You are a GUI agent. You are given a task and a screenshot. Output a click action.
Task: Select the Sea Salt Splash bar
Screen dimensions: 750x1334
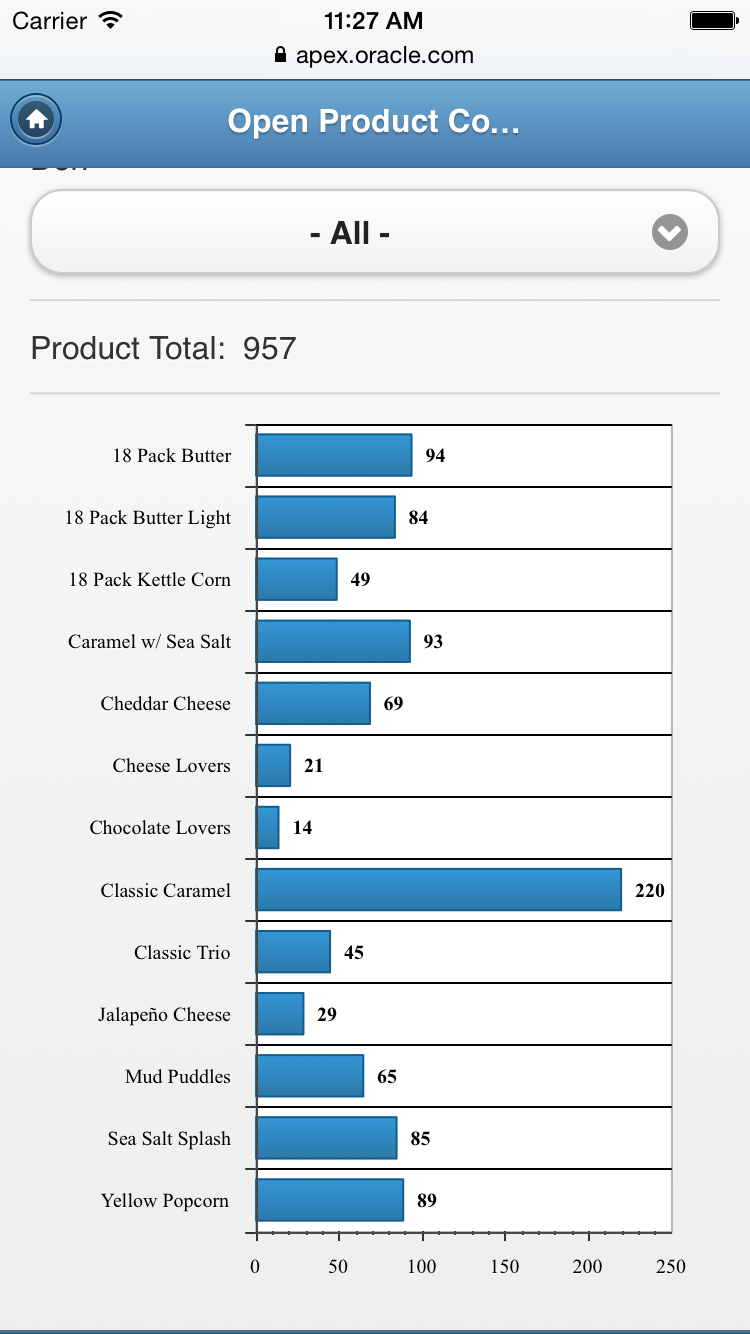pos(327,1138)
